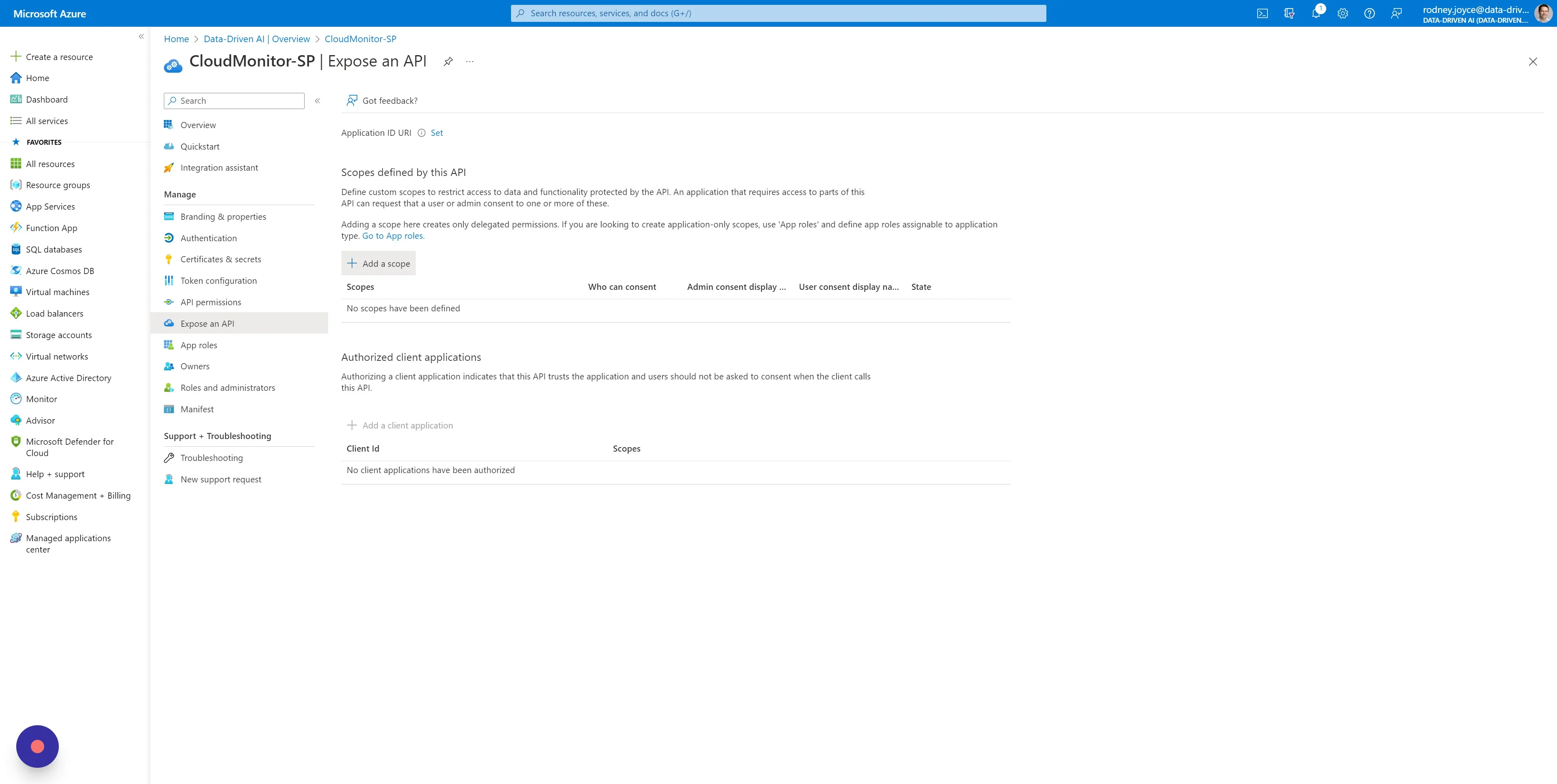Image resolution: width=1557 pixels, height=784 pixels.
Task: Collapse the left portal sidebar
Action: click(141, 36)
